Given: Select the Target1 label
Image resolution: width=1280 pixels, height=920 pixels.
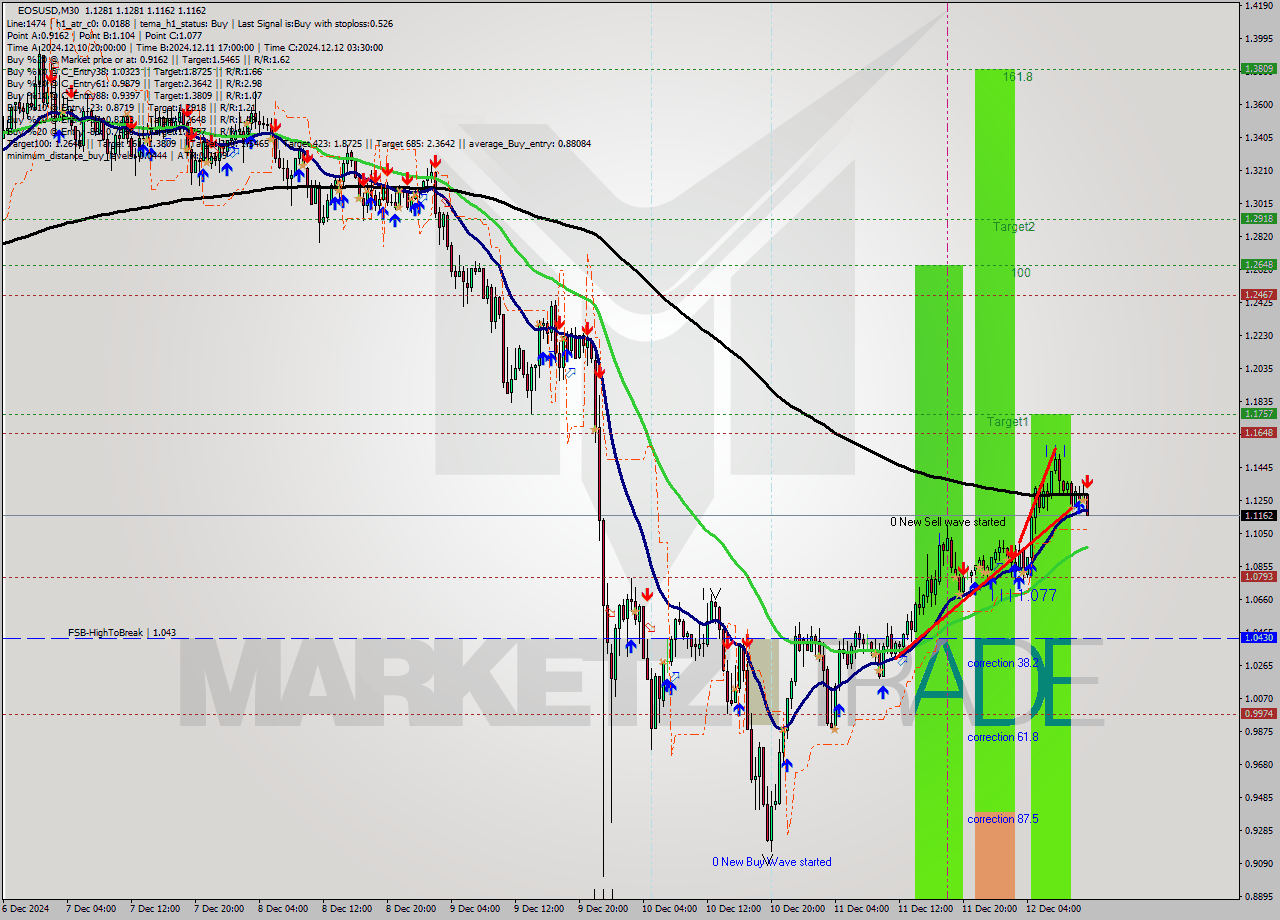Looking at the screenshot, I should [1007, 422].
